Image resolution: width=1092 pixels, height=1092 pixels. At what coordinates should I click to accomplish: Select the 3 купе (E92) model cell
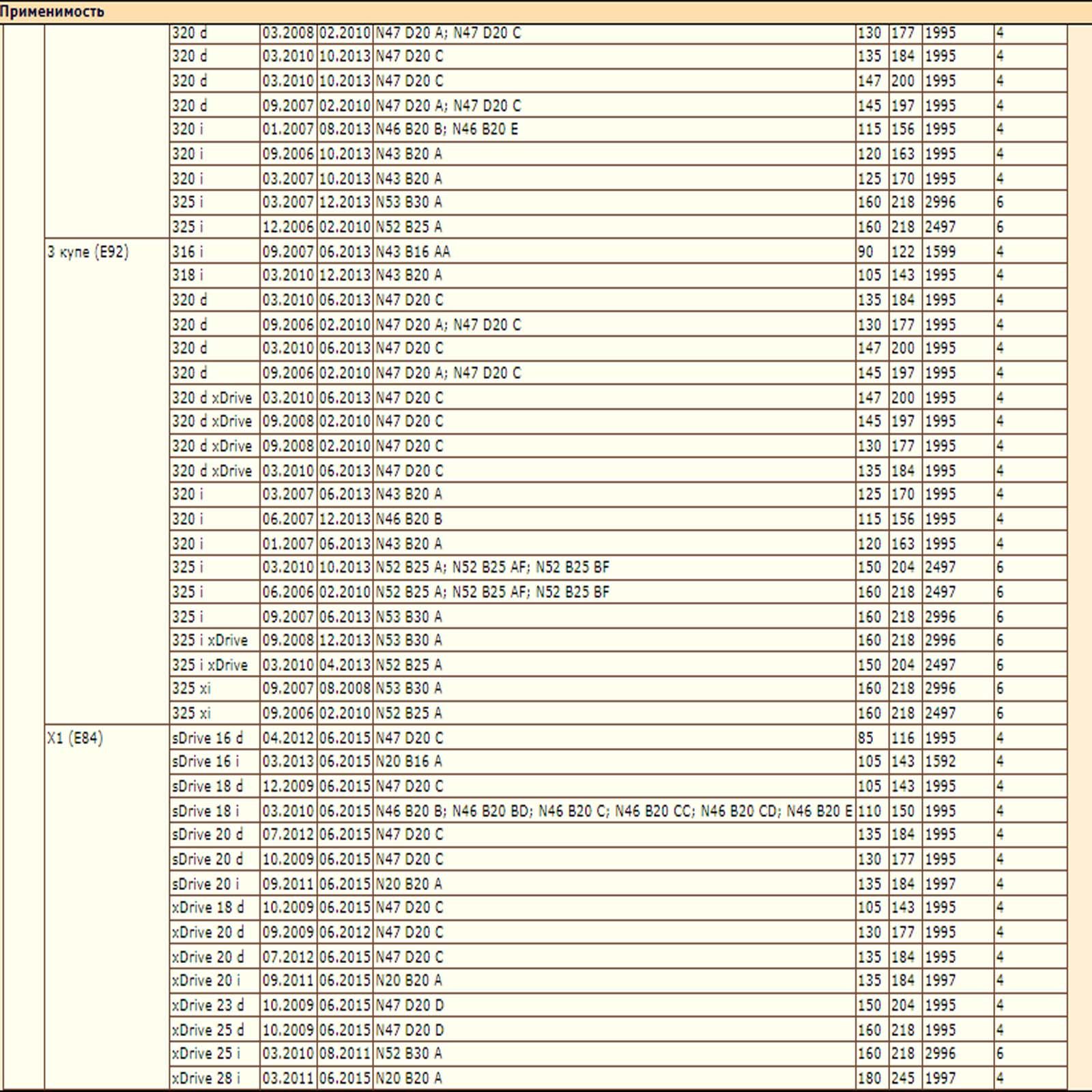88,252
